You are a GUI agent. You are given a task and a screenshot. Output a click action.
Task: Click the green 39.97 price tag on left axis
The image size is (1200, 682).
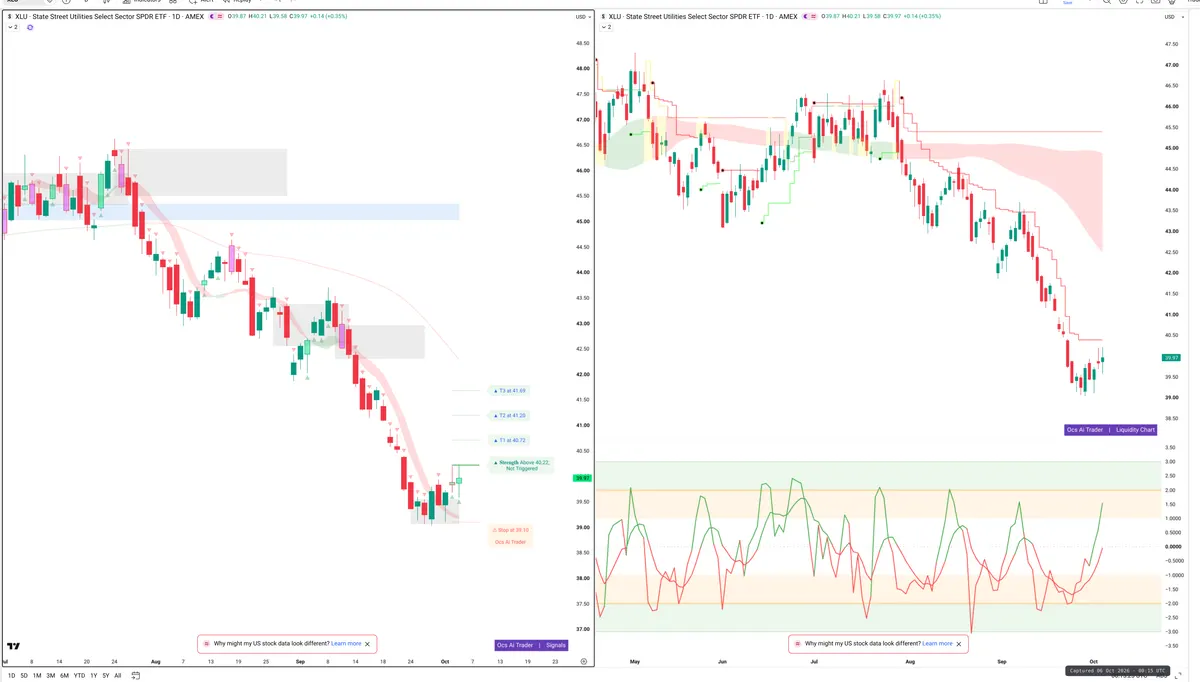tap(582, 478)
